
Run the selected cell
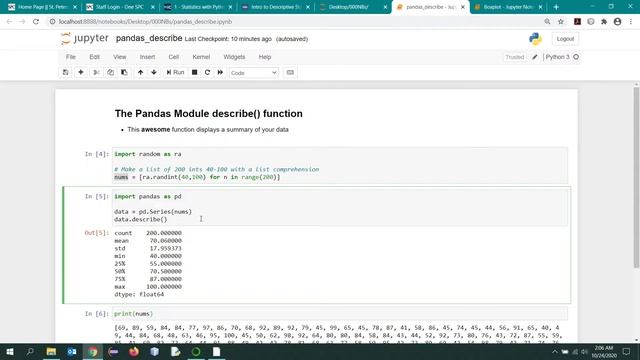(176, 72)
